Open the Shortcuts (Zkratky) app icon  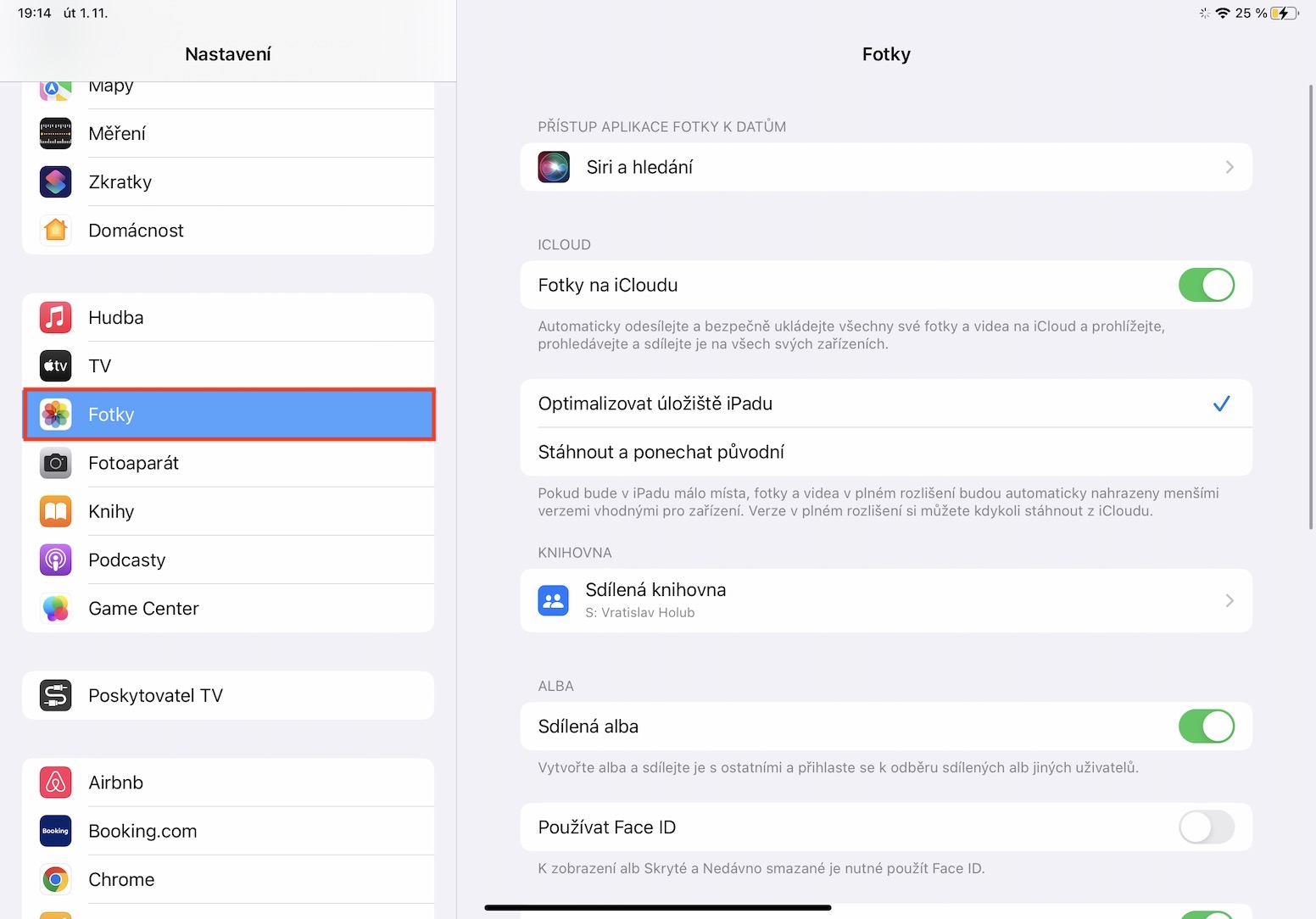click(x=56, y=182)
